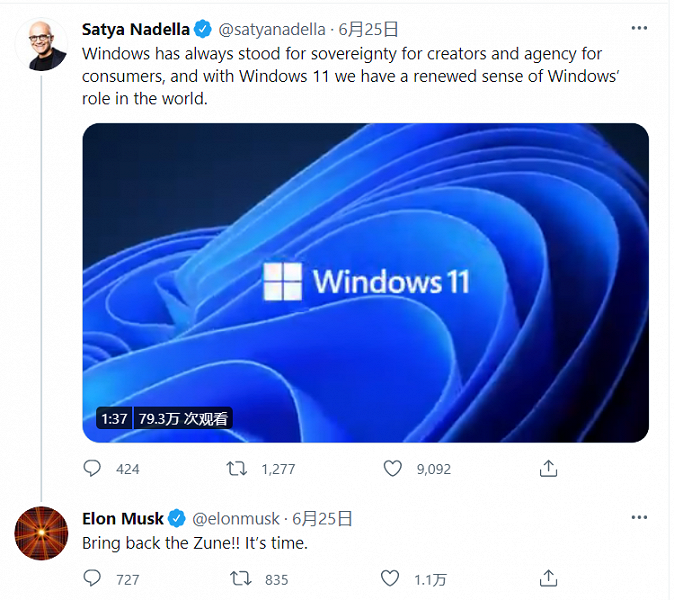This screenshot has width=674, height=600.
Task: Like Elon Musk's Zune tweet
Action: (x=390, y=578)
